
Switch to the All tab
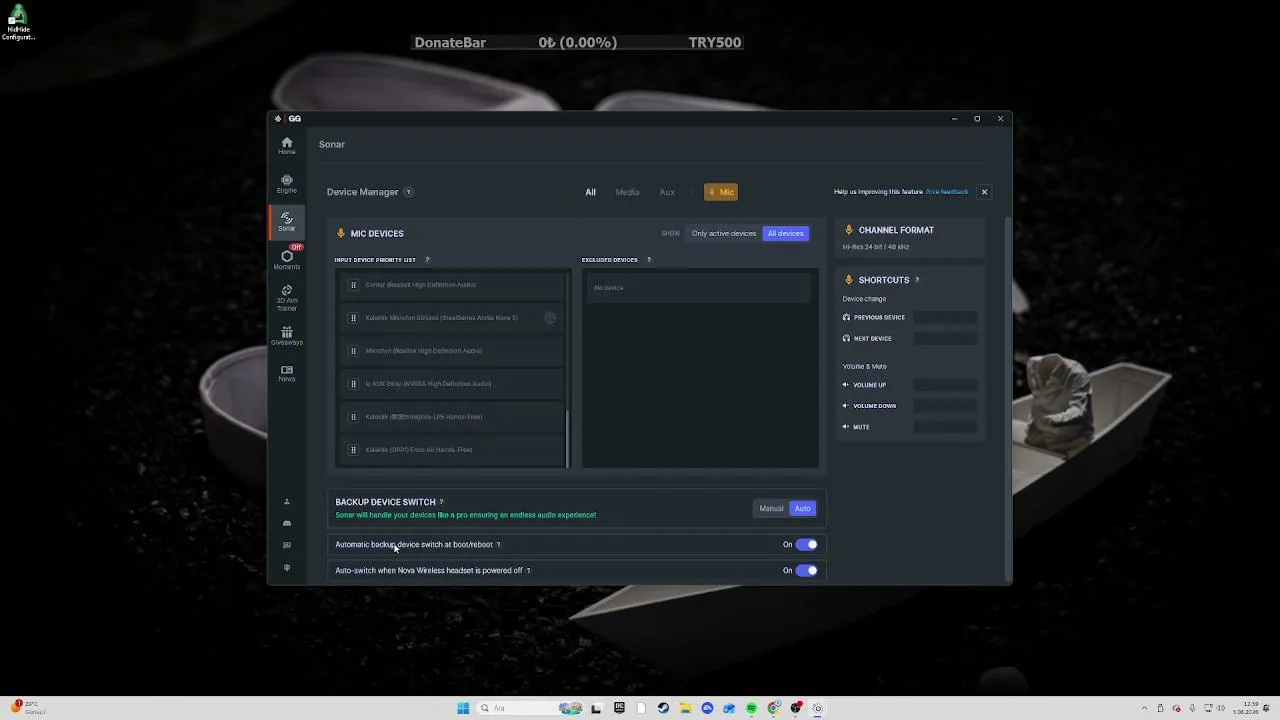tap(591, 192)
